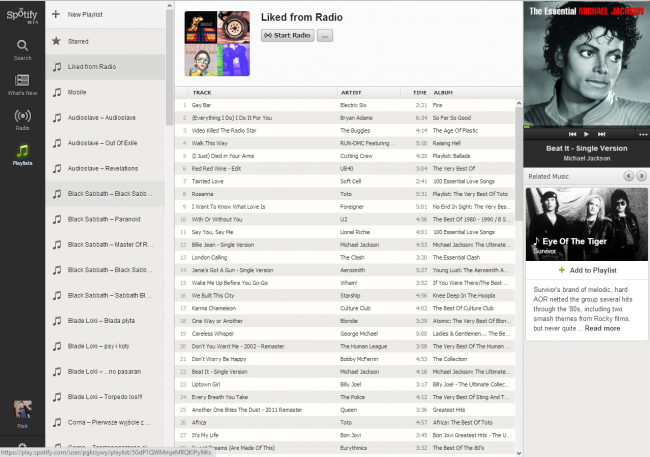
Task: Click note icon of Blade Loki – ...no pasaran
Action: (x=57, y=372)
